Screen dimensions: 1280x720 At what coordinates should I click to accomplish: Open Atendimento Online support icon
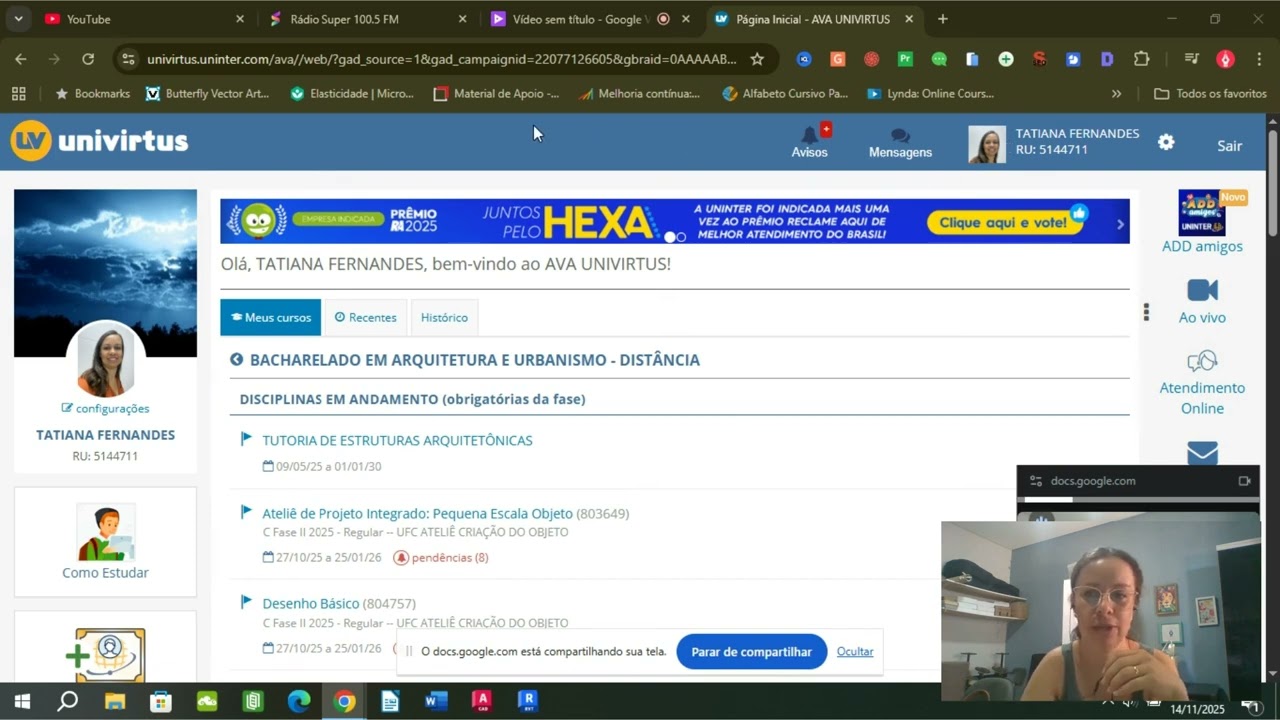click(1202, 361)
